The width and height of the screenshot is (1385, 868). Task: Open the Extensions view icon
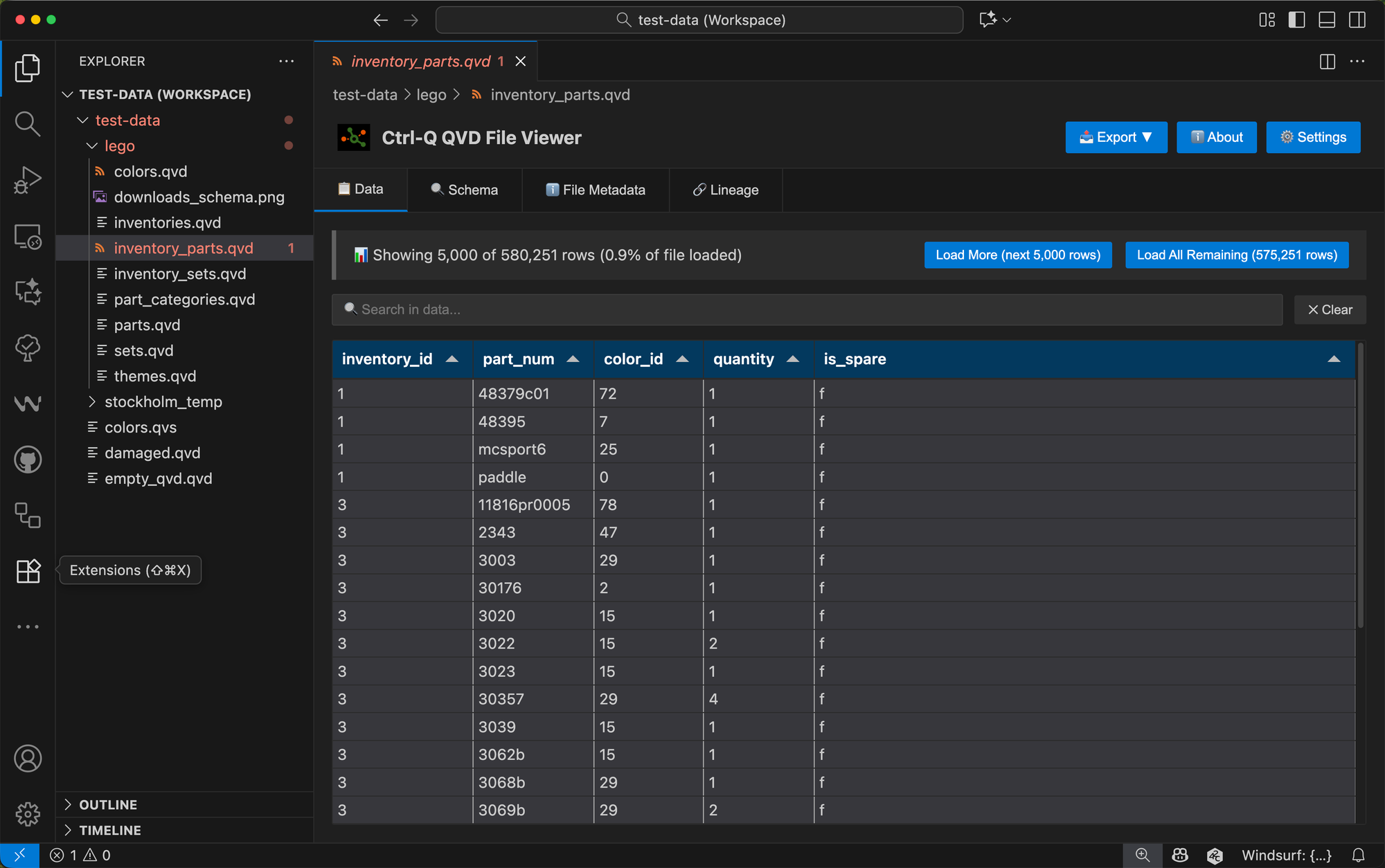(28, 571)
